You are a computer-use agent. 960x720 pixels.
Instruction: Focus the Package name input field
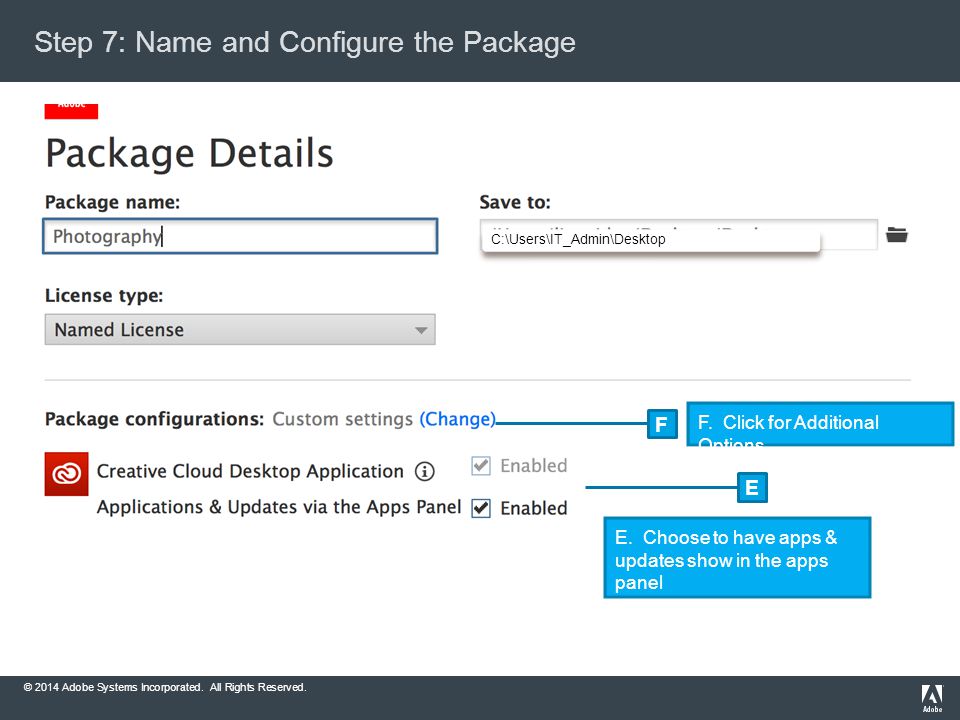[240, 236]
